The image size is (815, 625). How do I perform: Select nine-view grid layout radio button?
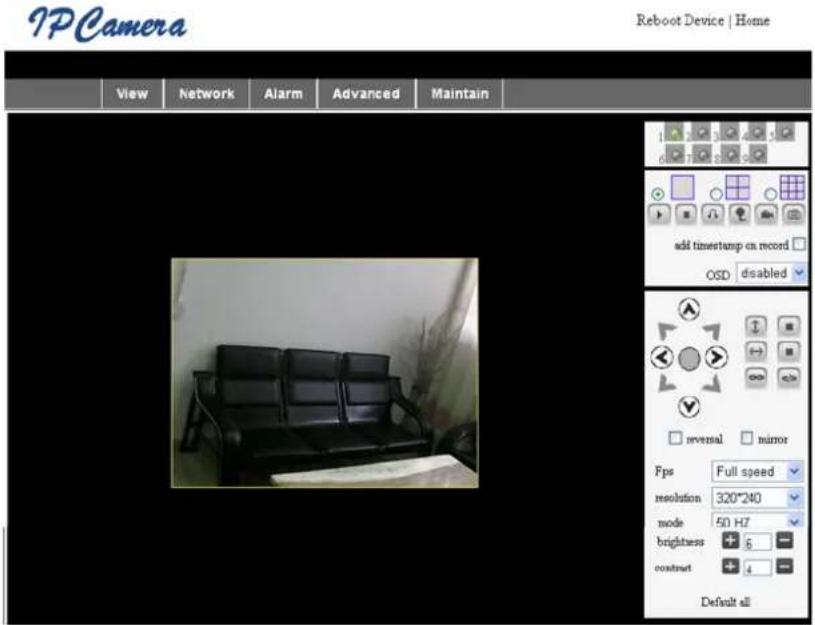coord(771,194)
